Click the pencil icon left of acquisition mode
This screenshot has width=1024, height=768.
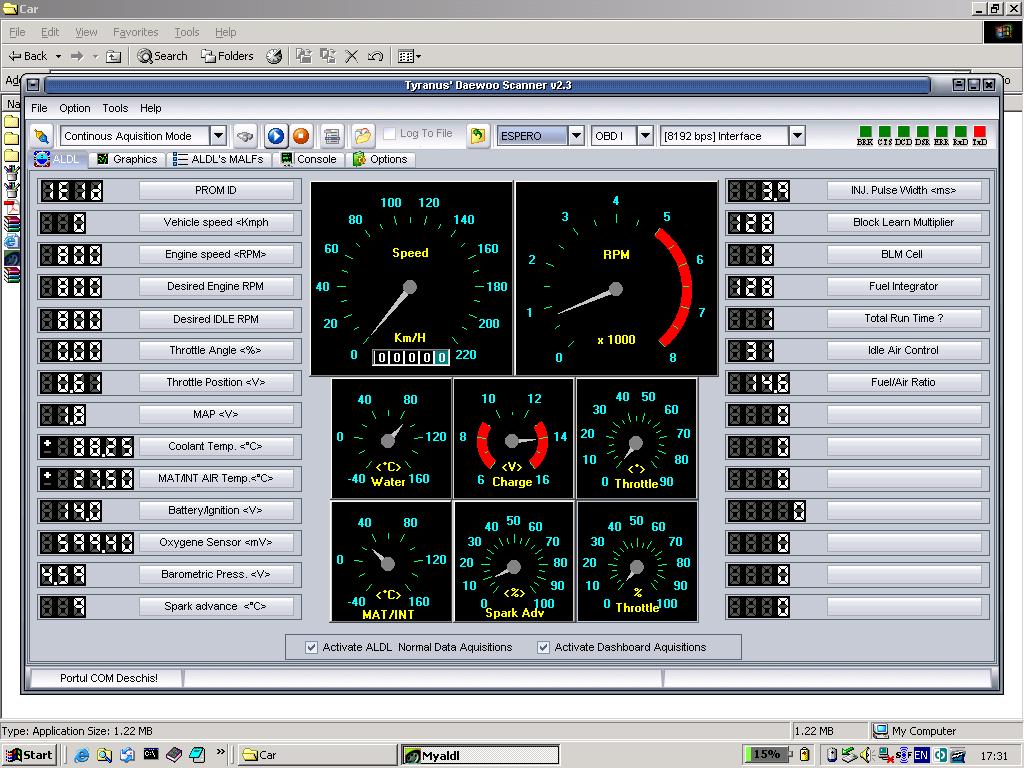(x=42, y=136)
